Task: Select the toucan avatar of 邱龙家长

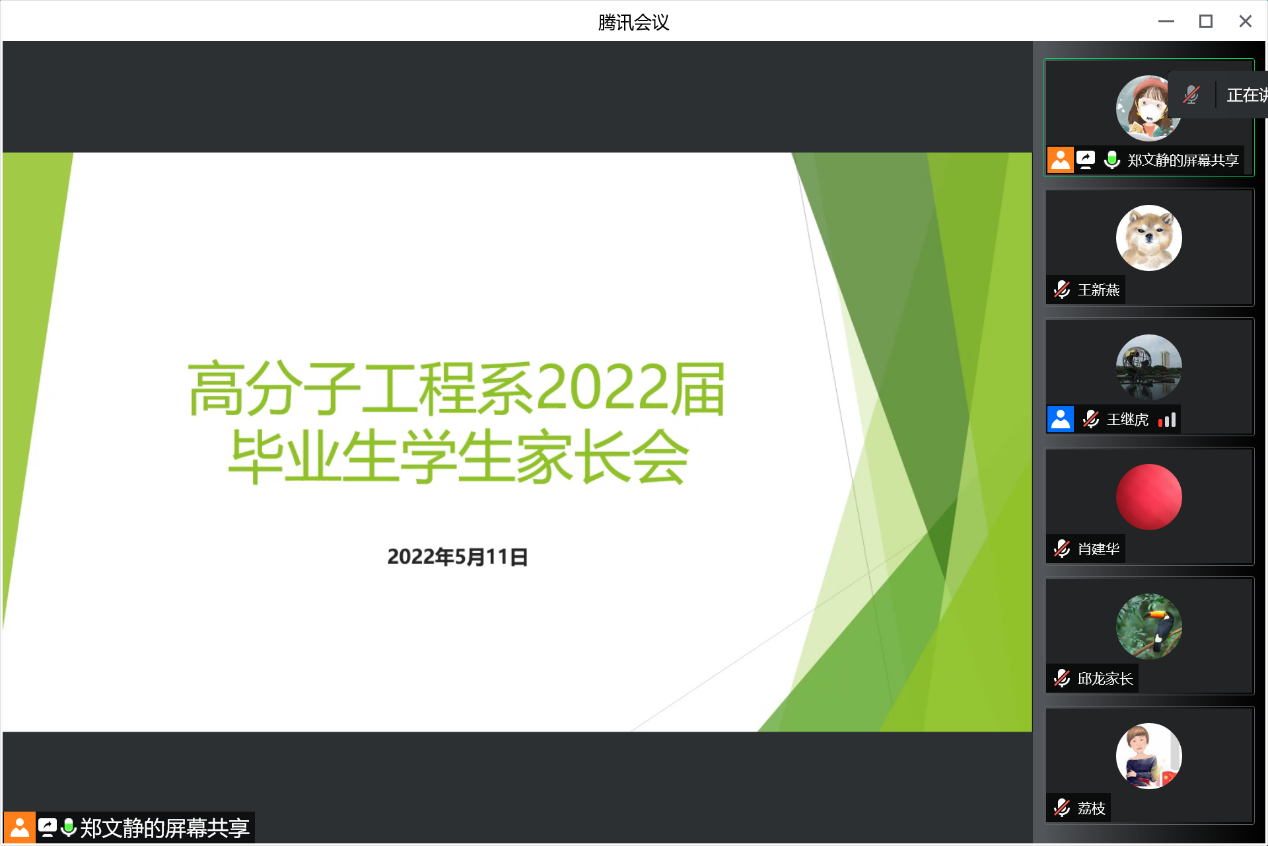Action: tap(1149, 626)
